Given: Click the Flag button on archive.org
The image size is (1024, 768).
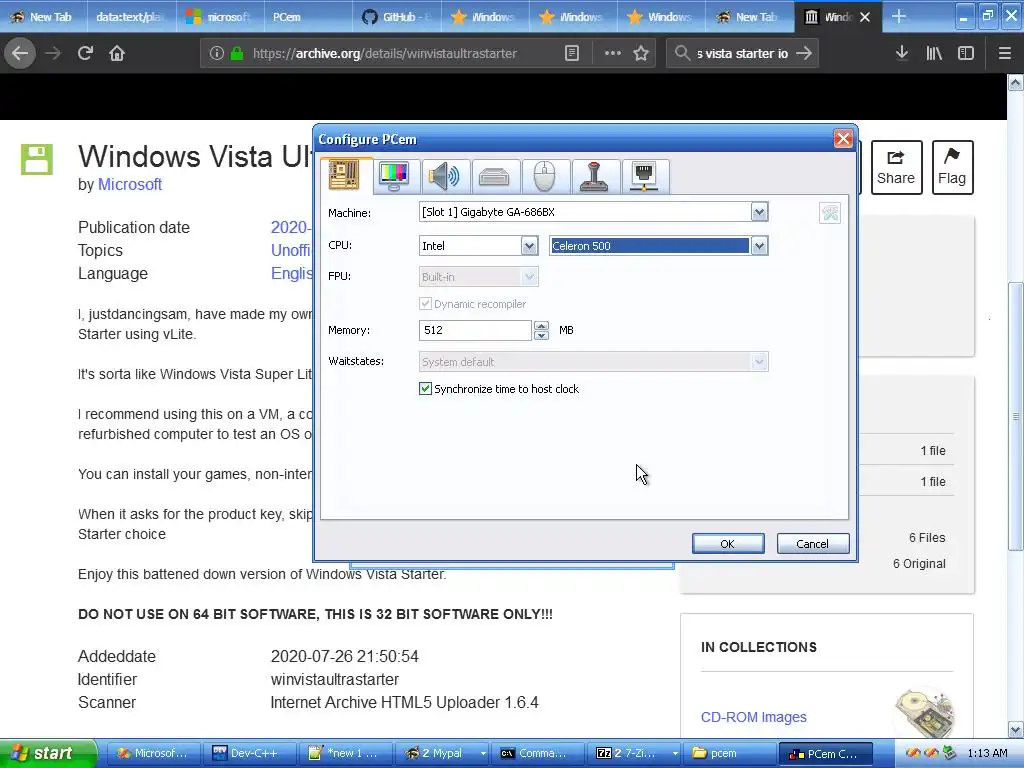Looking at the screenshot, I should pyautogui.click(x=952, y=167).
